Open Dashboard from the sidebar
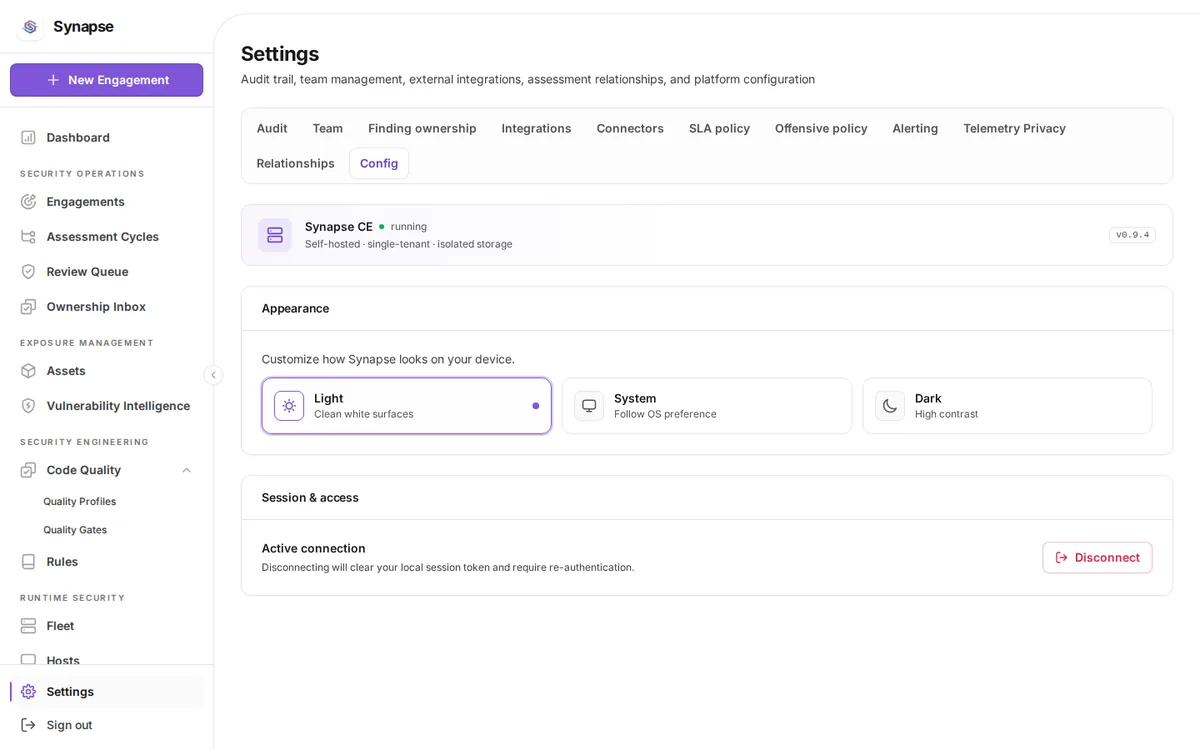This screenshot has width=1200, height=750. (x=107, y=137)
